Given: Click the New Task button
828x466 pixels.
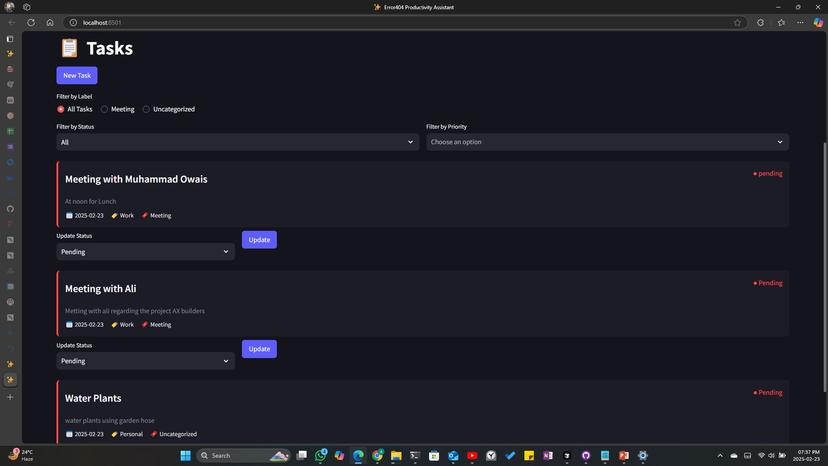Looking at the screenshot, I should pyautogui.click(x=77, y=75).
